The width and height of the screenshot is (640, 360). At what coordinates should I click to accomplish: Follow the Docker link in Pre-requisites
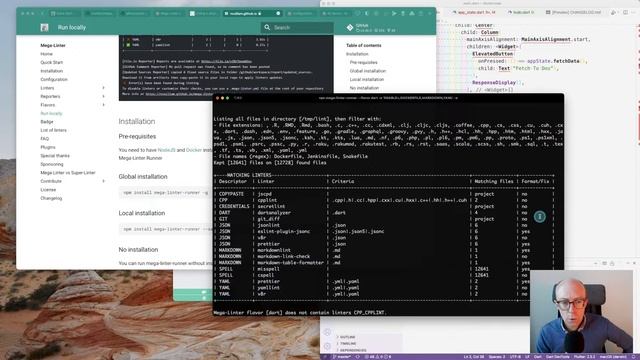[194, 150]
